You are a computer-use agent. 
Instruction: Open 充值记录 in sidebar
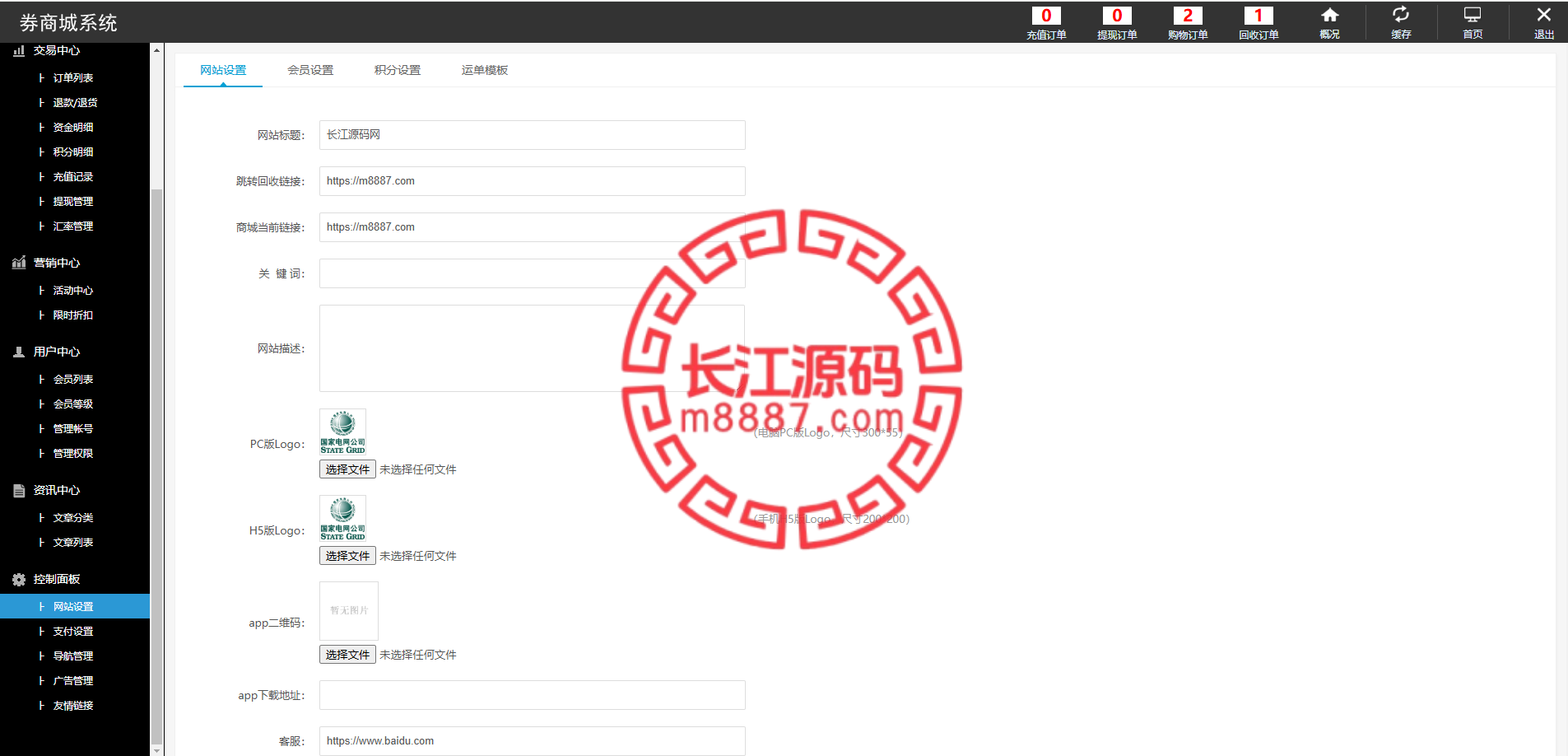(74, 176)
